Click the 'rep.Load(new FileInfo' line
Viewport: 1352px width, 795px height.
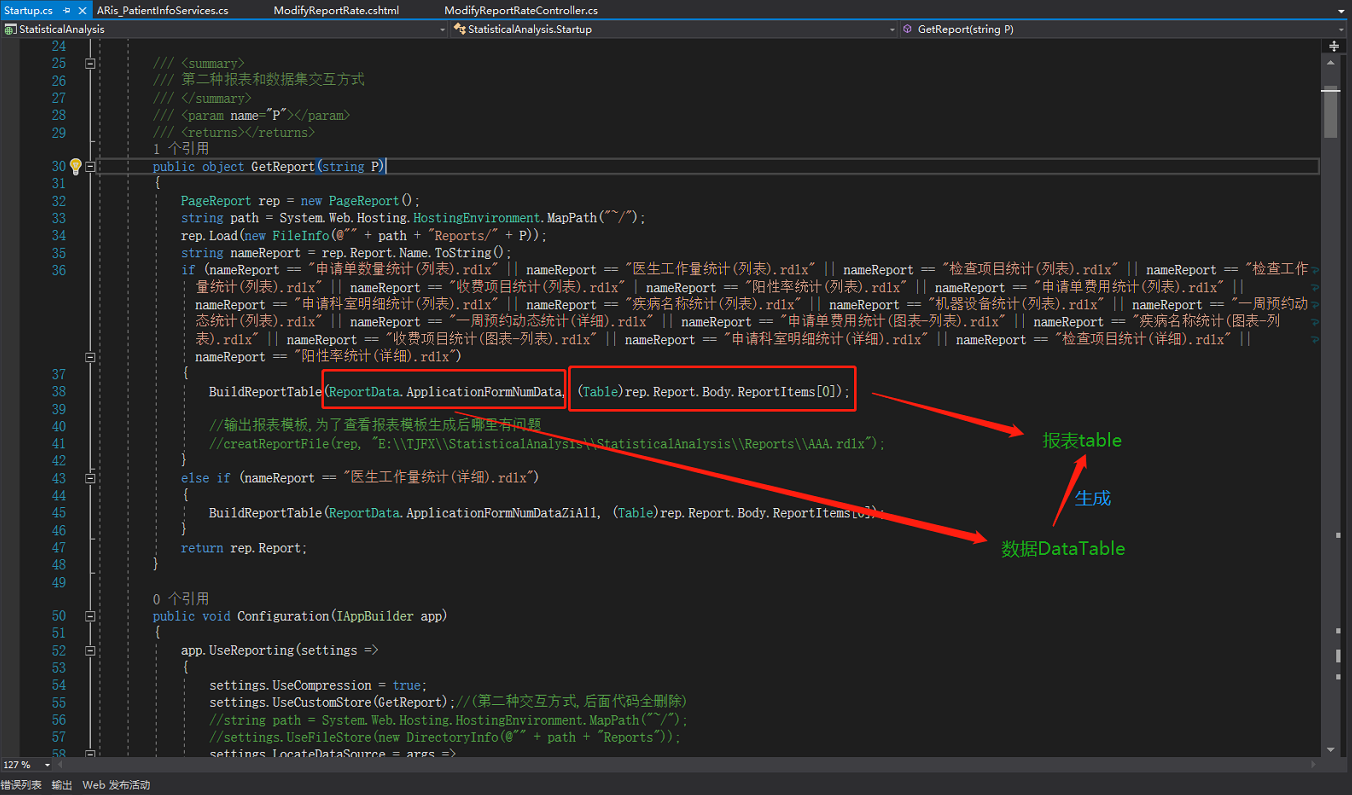[364, 235]
